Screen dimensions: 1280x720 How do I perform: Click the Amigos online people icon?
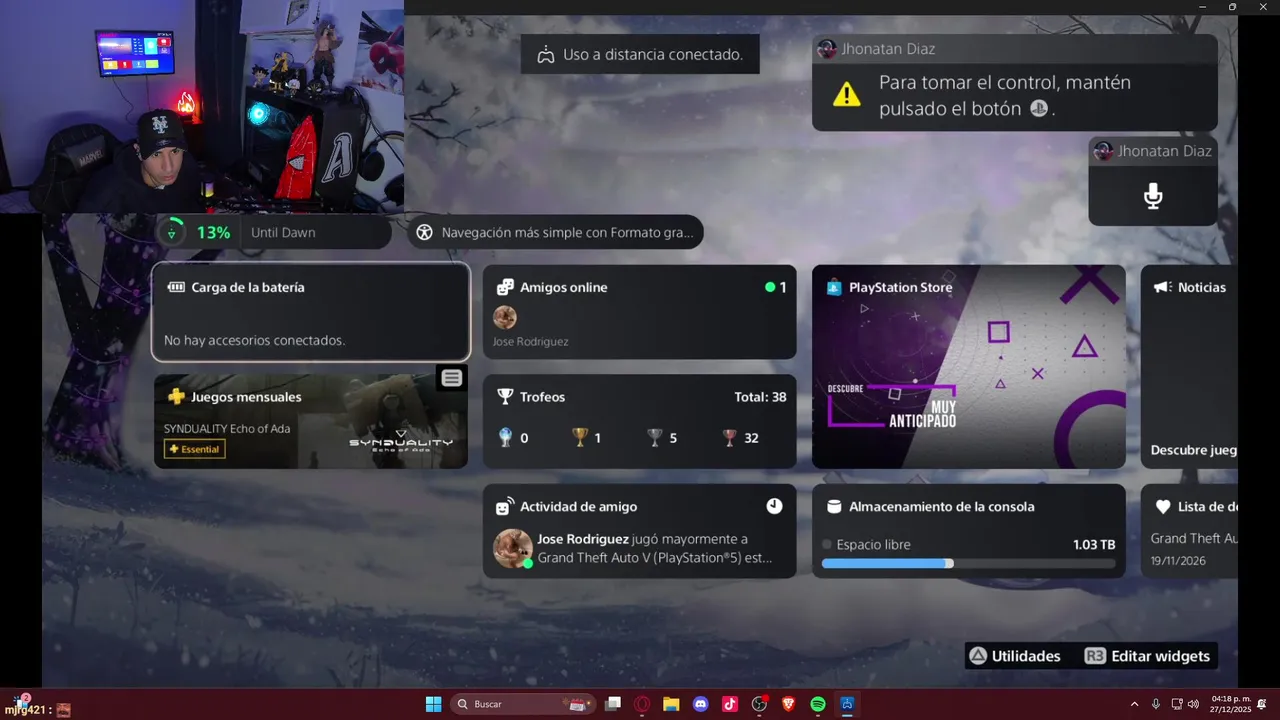[505, 287]
